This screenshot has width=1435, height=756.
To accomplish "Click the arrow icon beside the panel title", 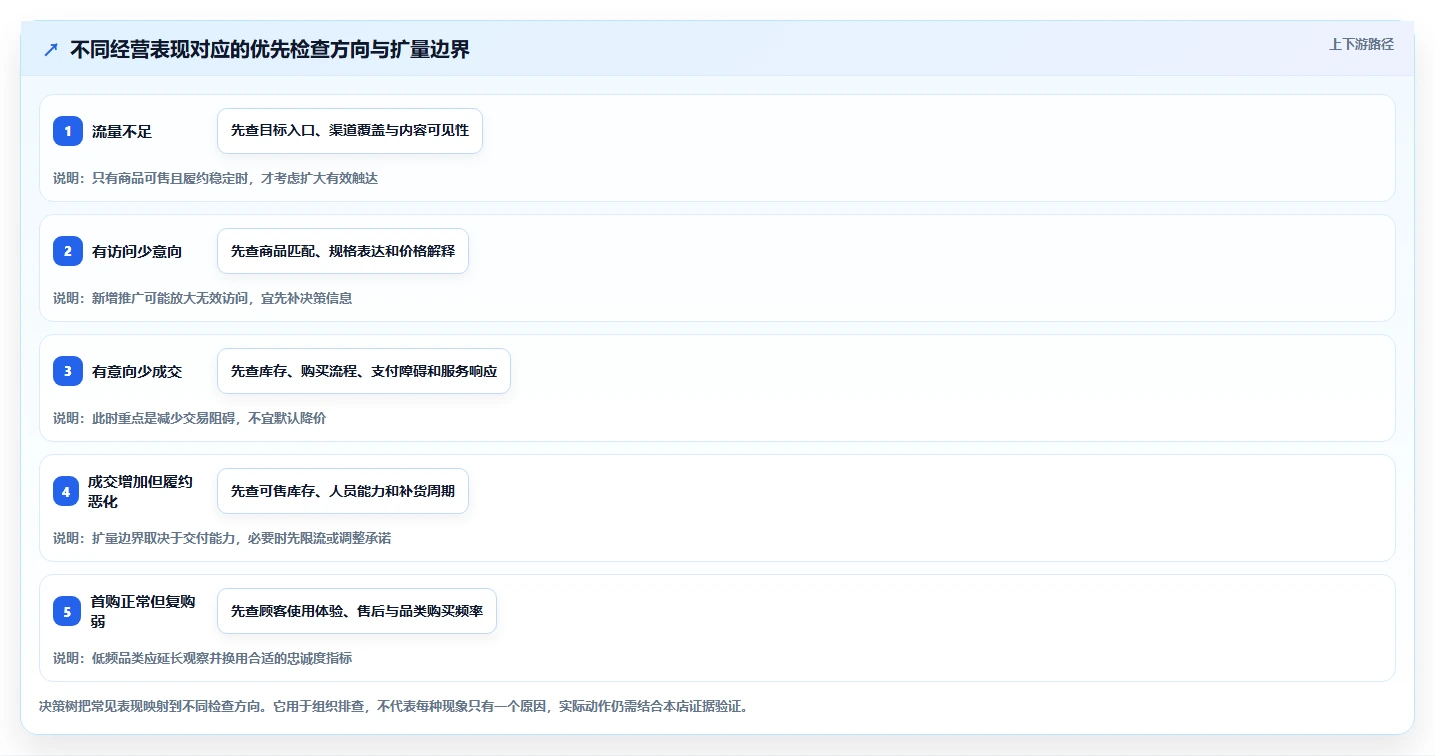I will (51, 50).
